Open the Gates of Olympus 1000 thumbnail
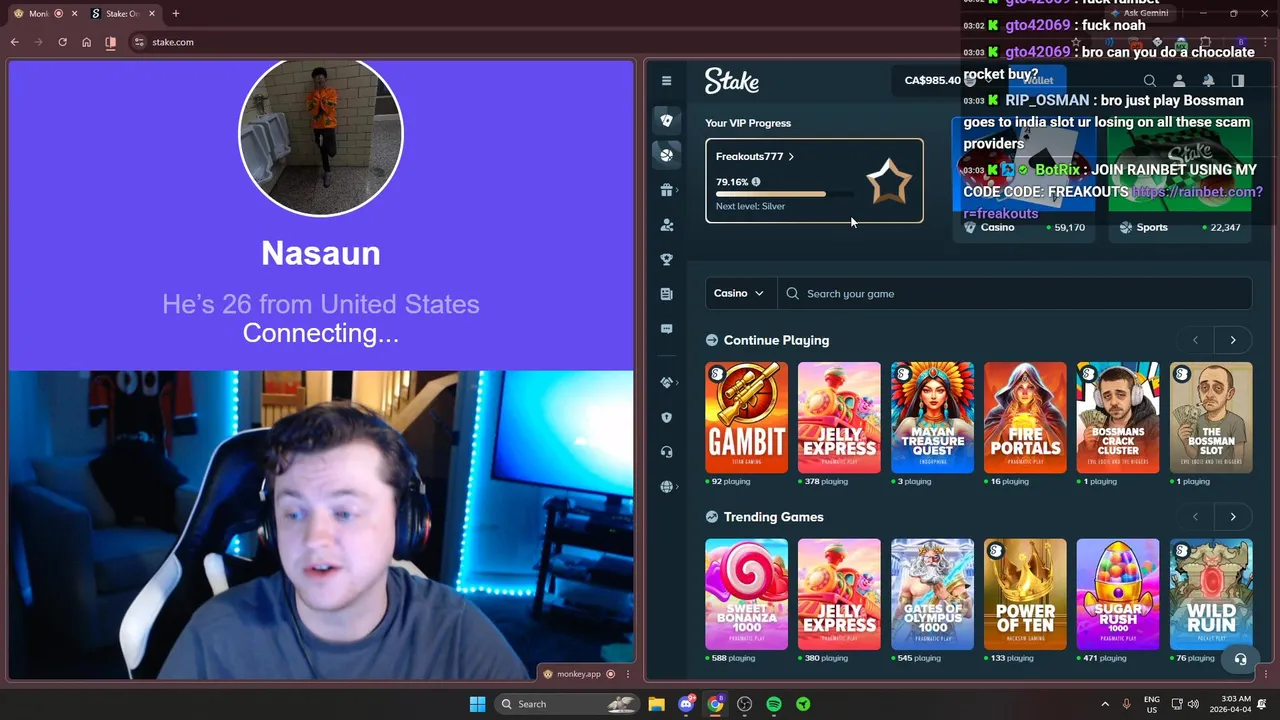The width and height of the screenshot is (1280, 720). click(x=932, y=594)
